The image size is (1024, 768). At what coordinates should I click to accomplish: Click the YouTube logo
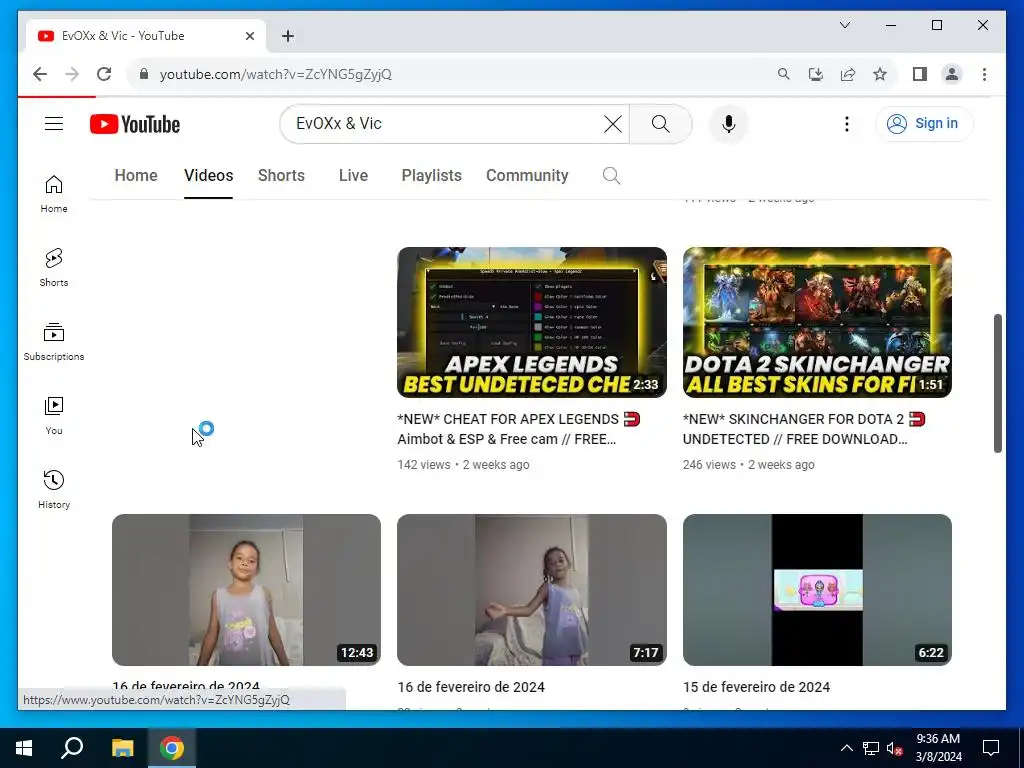135,124
